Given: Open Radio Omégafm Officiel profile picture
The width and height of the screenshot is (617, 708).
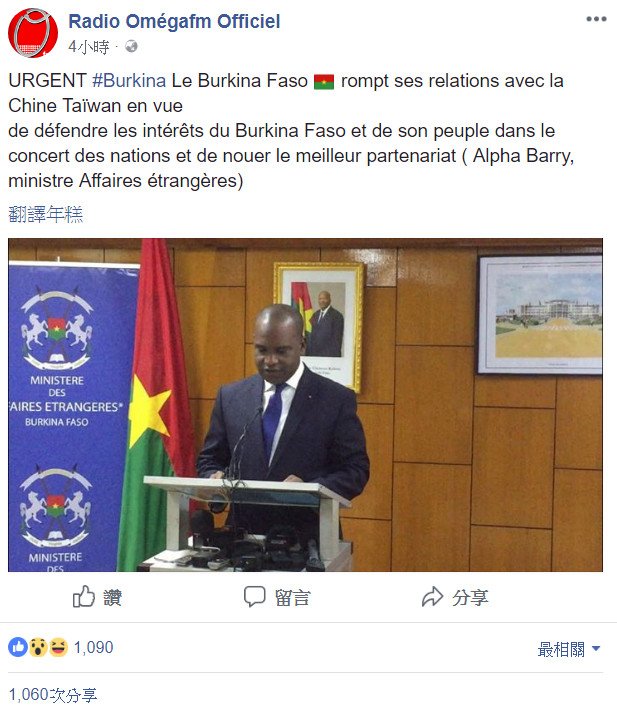Looking at the screenshot, I should (x=33, y=33).
